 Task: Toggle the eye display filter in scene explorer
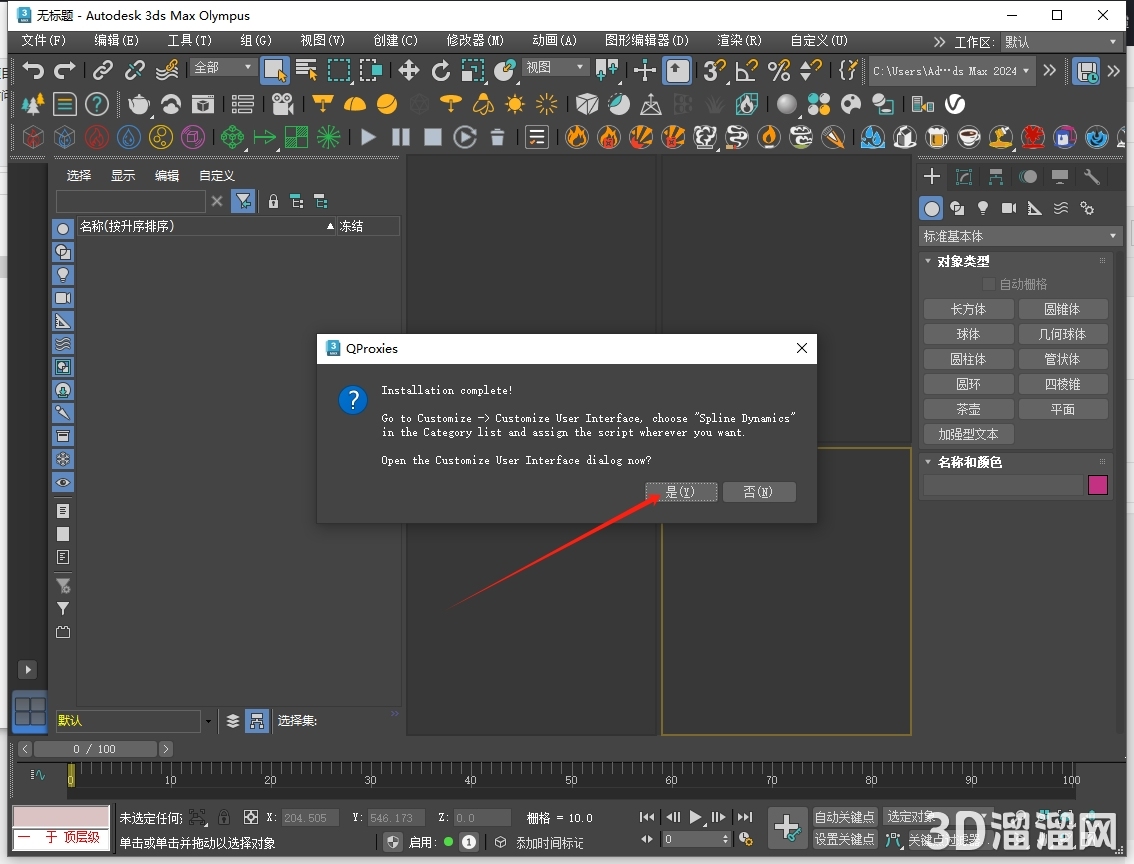coord(63,482)
